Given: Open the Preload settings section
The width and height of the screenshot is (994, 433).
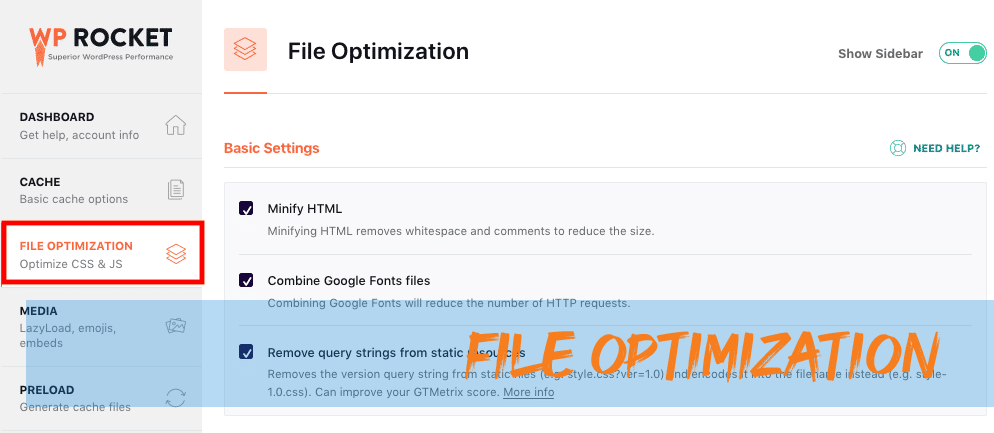Looking at the screenshot, I should (101, 399).
